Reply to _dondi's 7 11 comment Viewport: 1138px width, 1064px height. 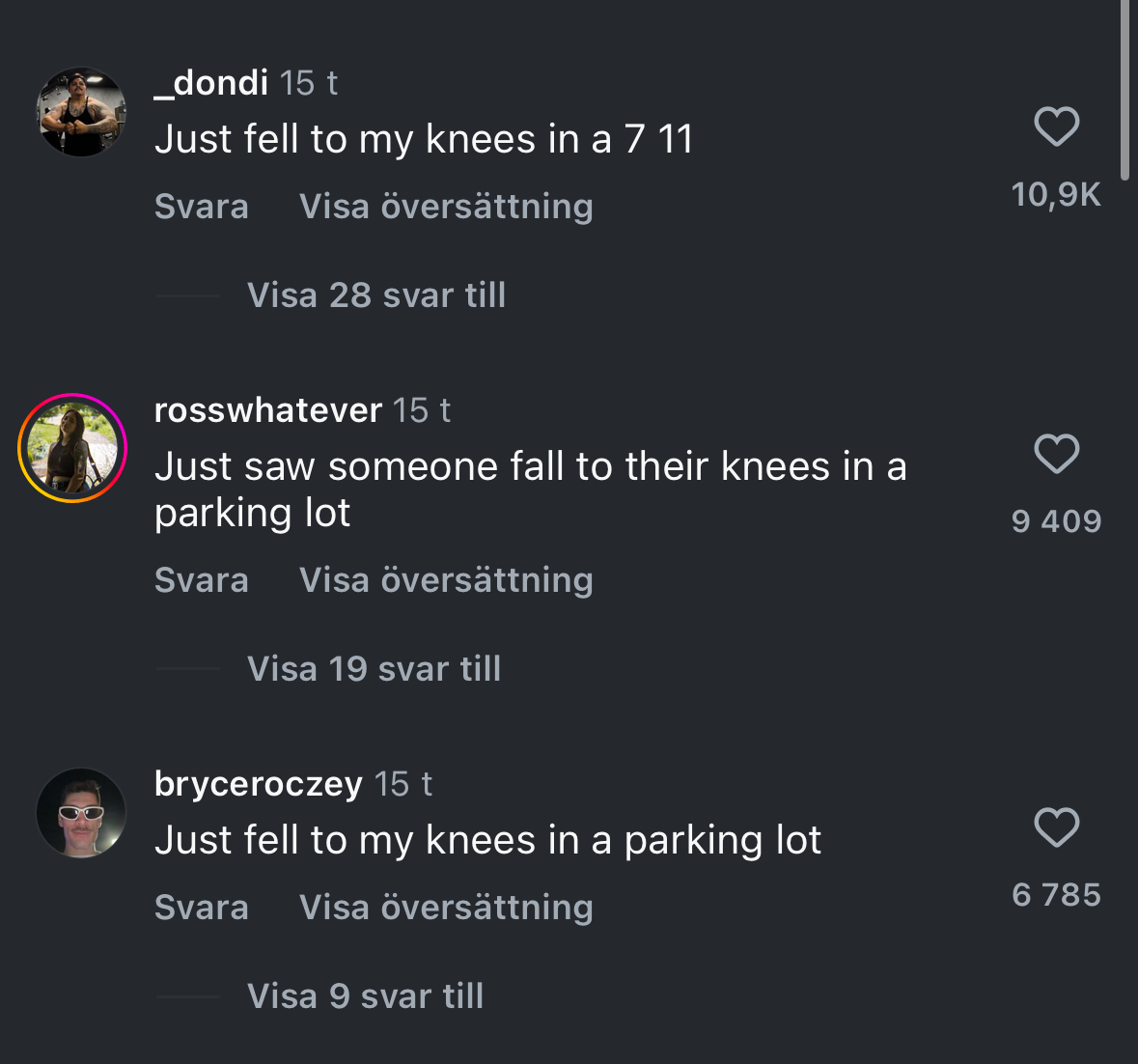pos(202,207)
